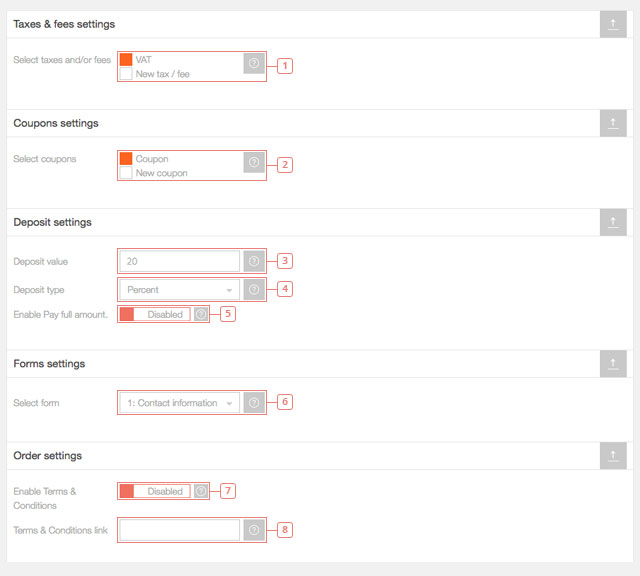The height and width of the screenshot is (576, 640).
Task: Toggle the VAT checkbox
Action: point(126,60)
